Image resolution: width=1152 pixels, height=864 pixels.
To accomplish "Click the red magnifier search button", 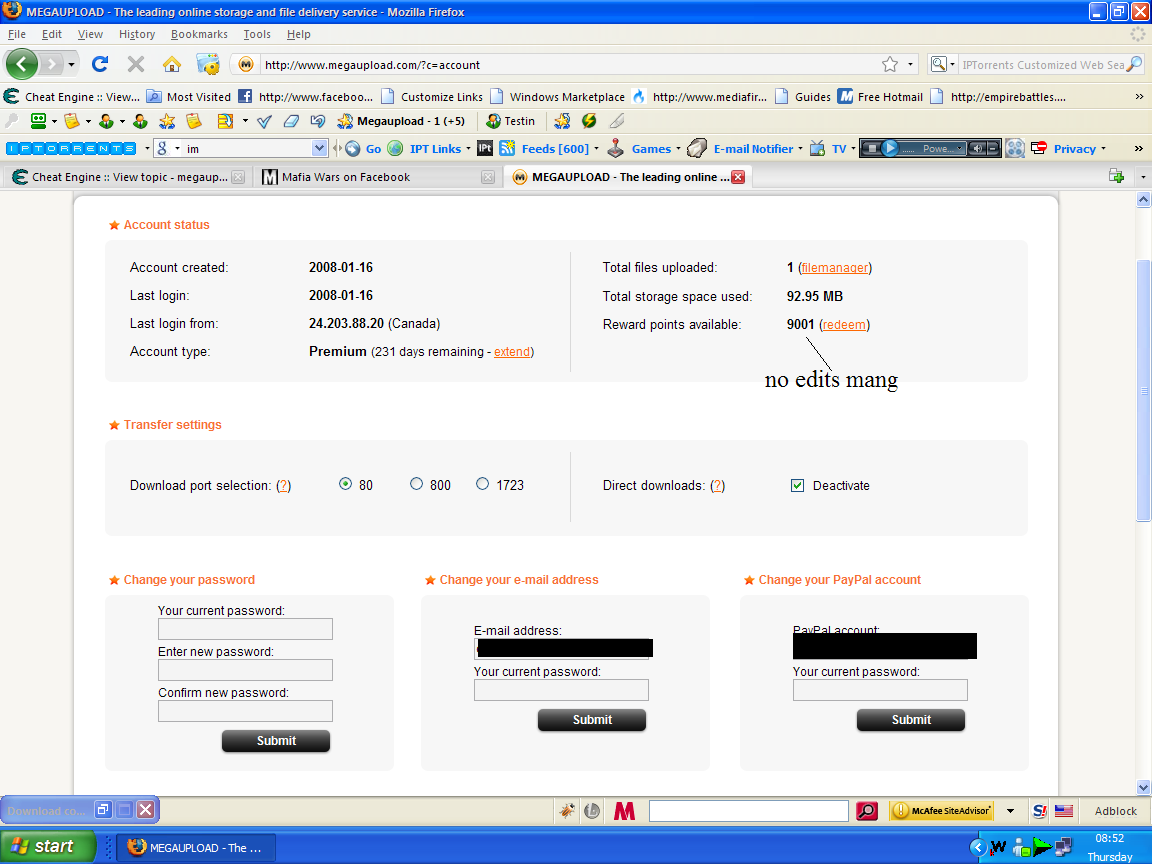I will [x=867, y=811].
